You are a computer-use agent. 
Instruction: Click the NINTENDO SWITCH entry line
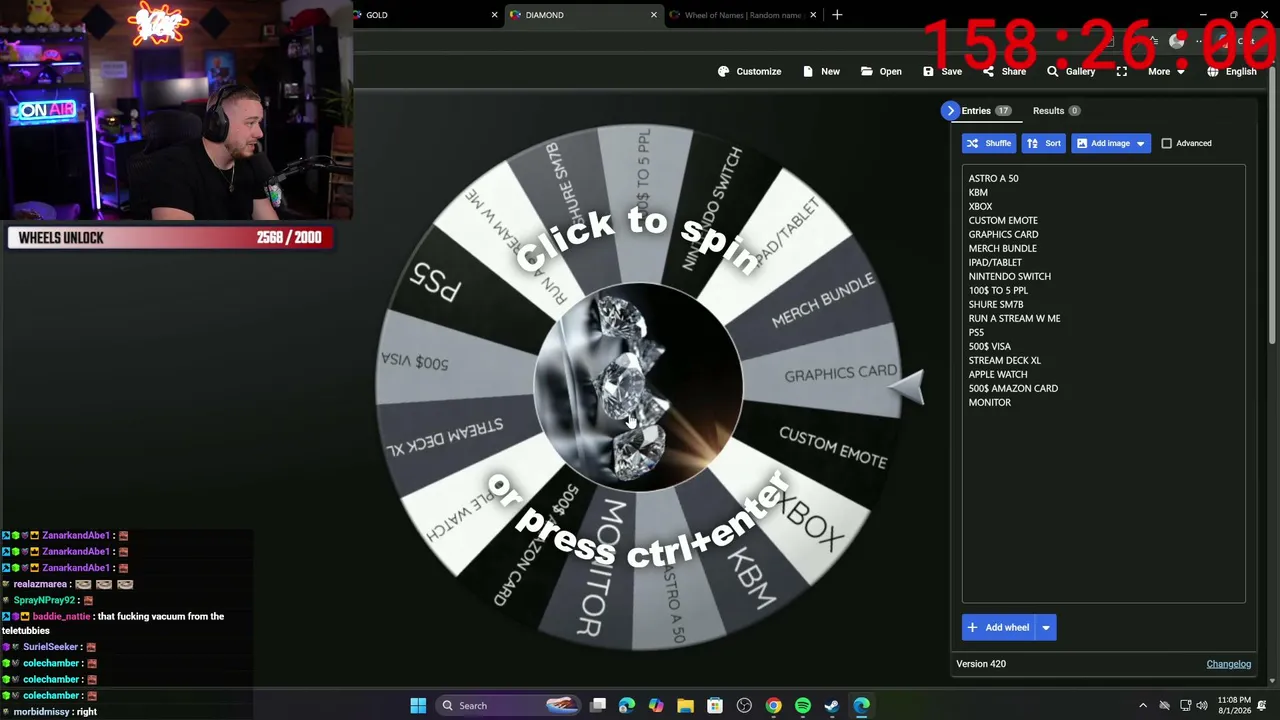coord(1009,276)
